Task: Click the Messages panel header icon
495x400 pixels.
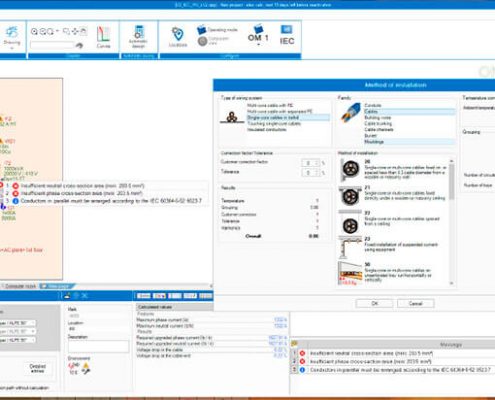Action: point(294,344)
